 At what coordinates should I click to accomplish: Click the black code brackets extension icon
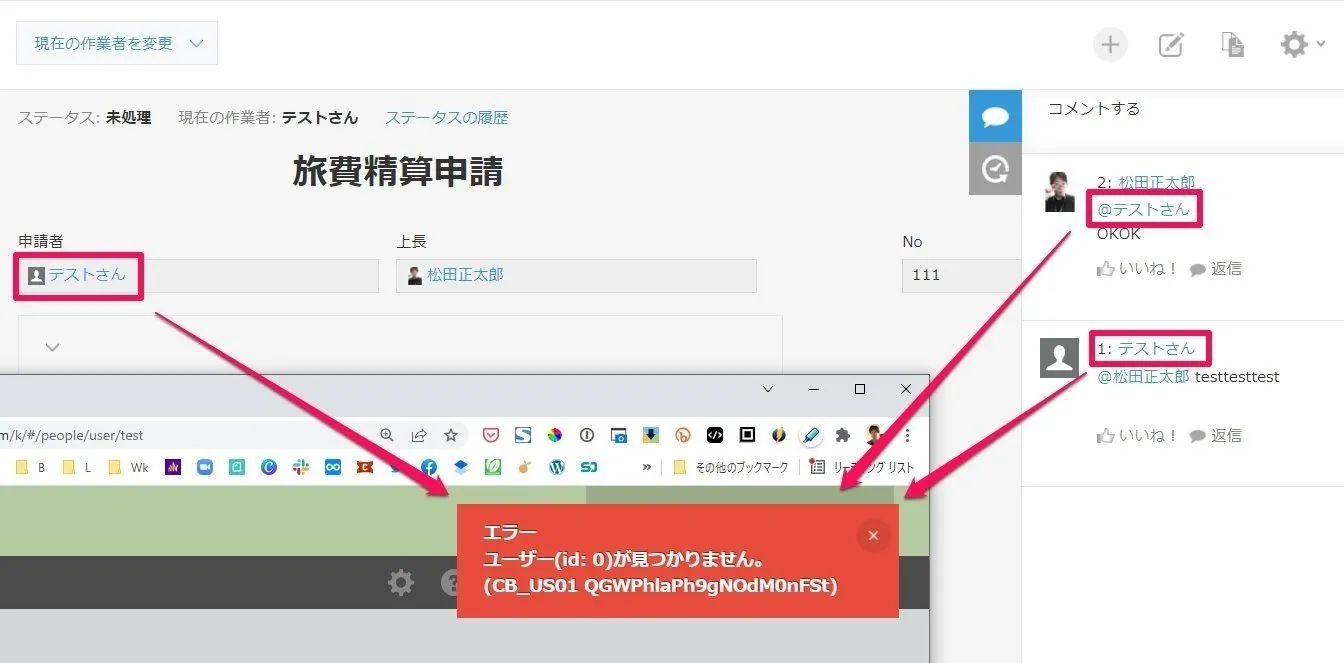coord(714,435)
